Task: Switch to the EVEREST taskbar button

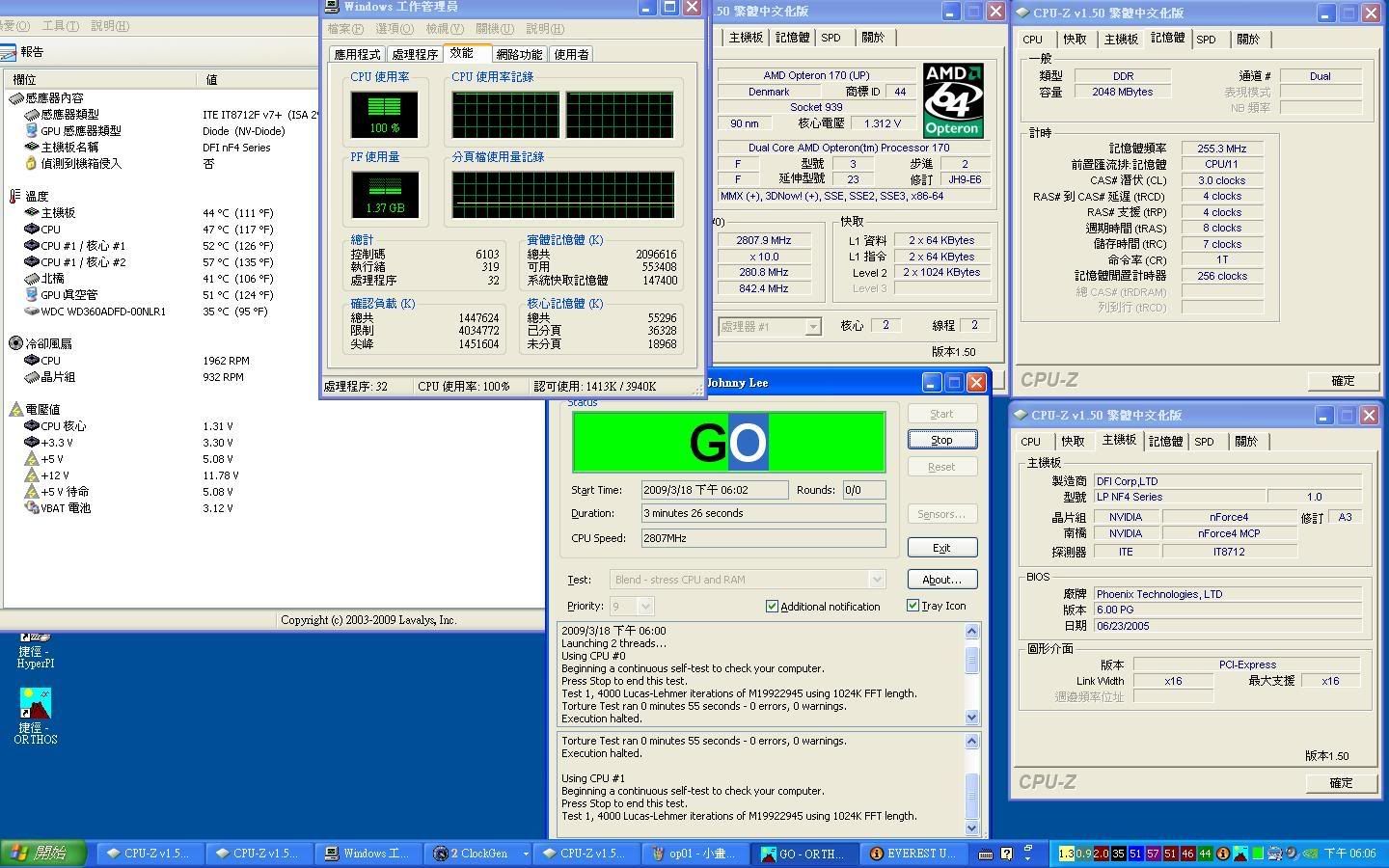Action: pos(913,854)
